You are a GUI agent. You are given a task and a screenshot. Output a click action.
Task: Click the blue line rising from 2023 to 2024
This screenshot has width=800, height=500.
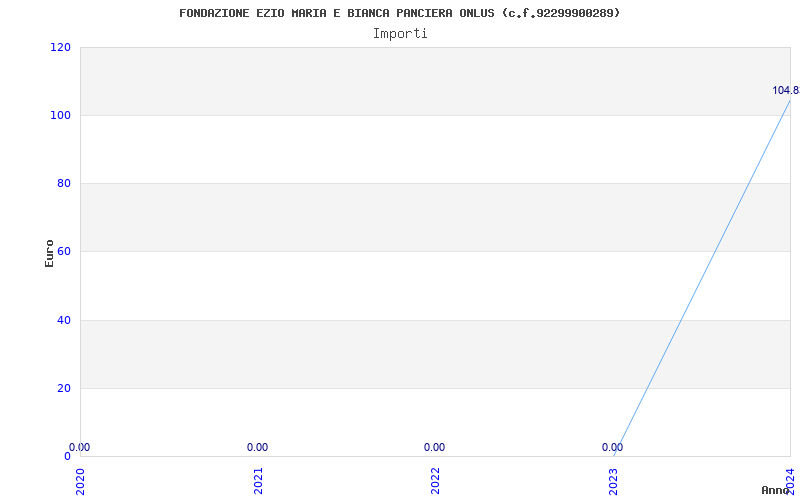[x=702, y=278]
